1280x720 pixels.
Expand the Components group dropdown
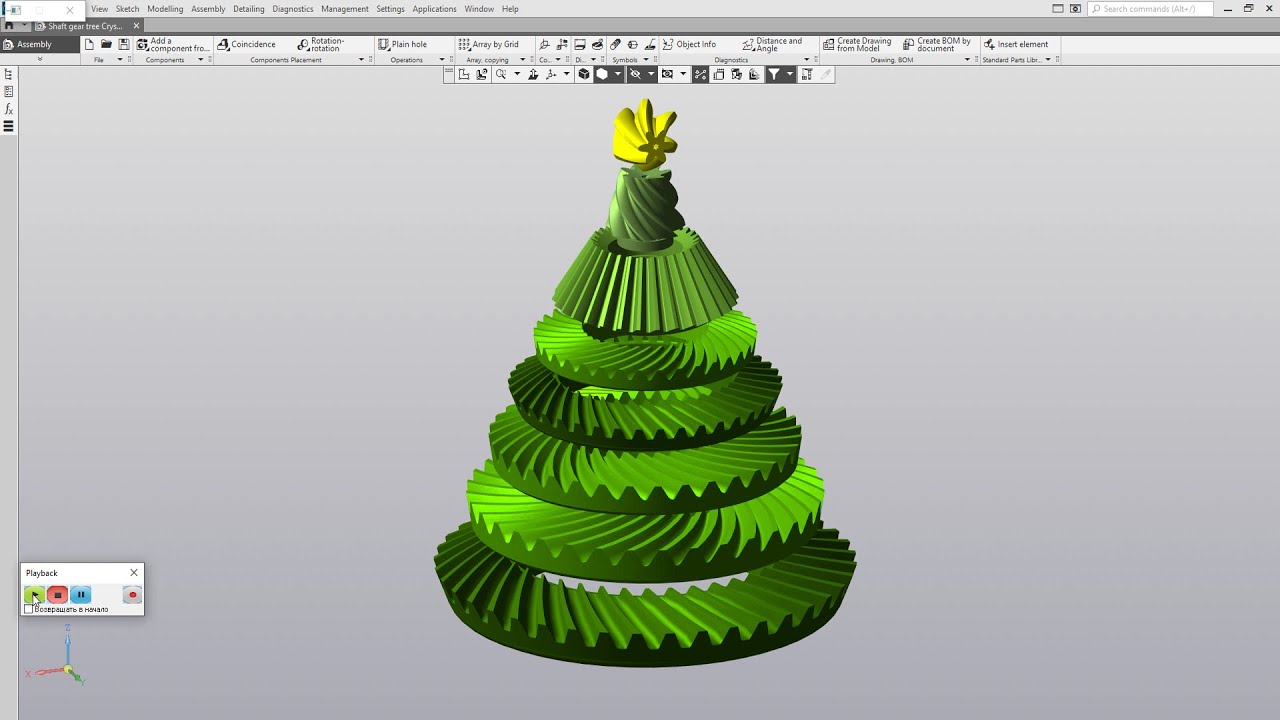tap(200, 60)
